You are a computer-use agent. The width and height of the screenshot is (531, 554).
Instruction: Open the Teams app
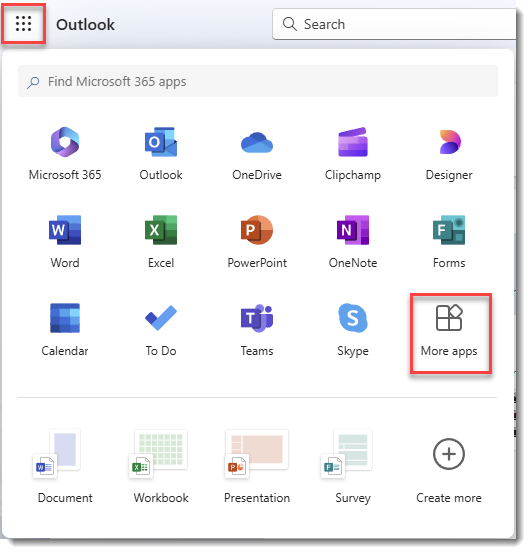coord(257,330)
